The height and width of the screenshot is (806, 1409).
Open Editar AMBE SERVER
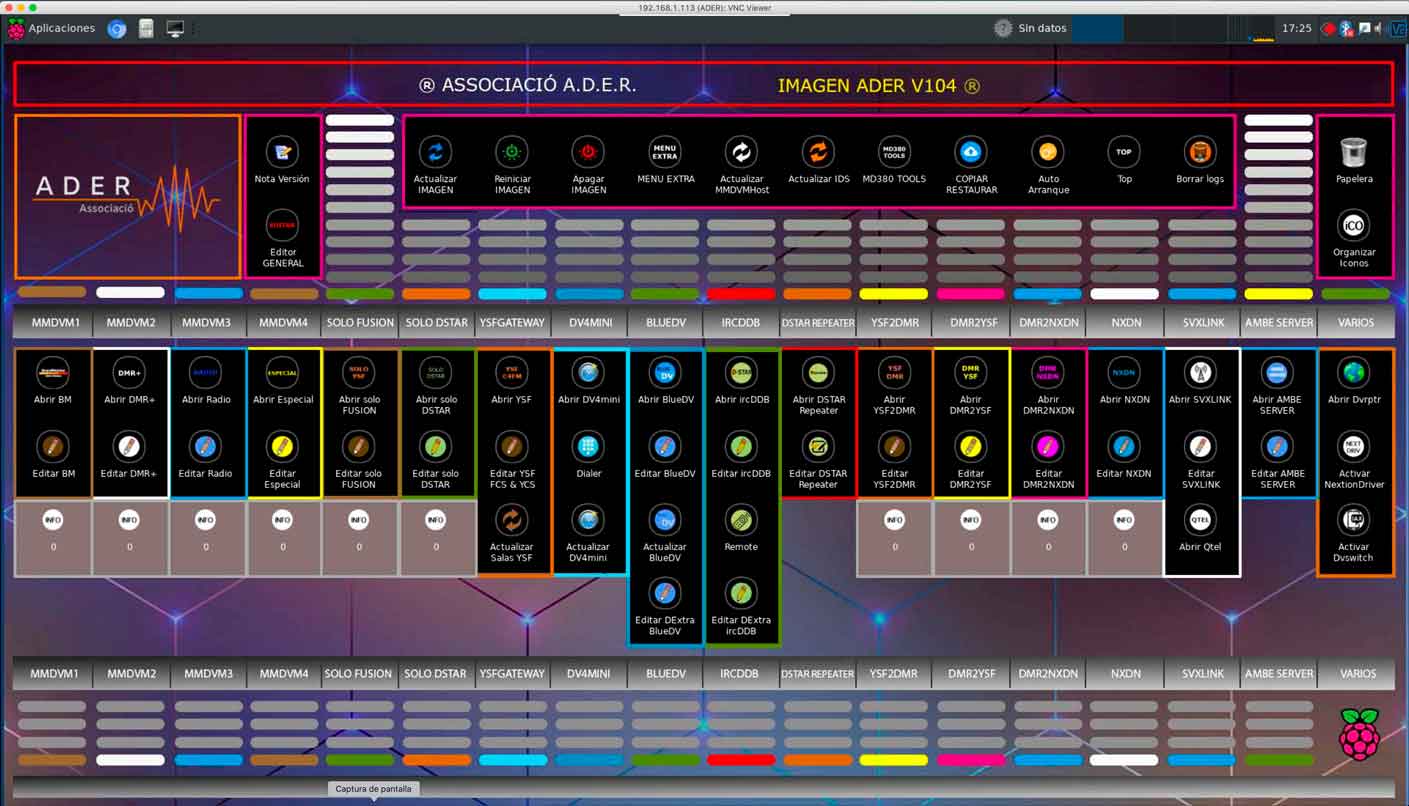coord(1277,447)
